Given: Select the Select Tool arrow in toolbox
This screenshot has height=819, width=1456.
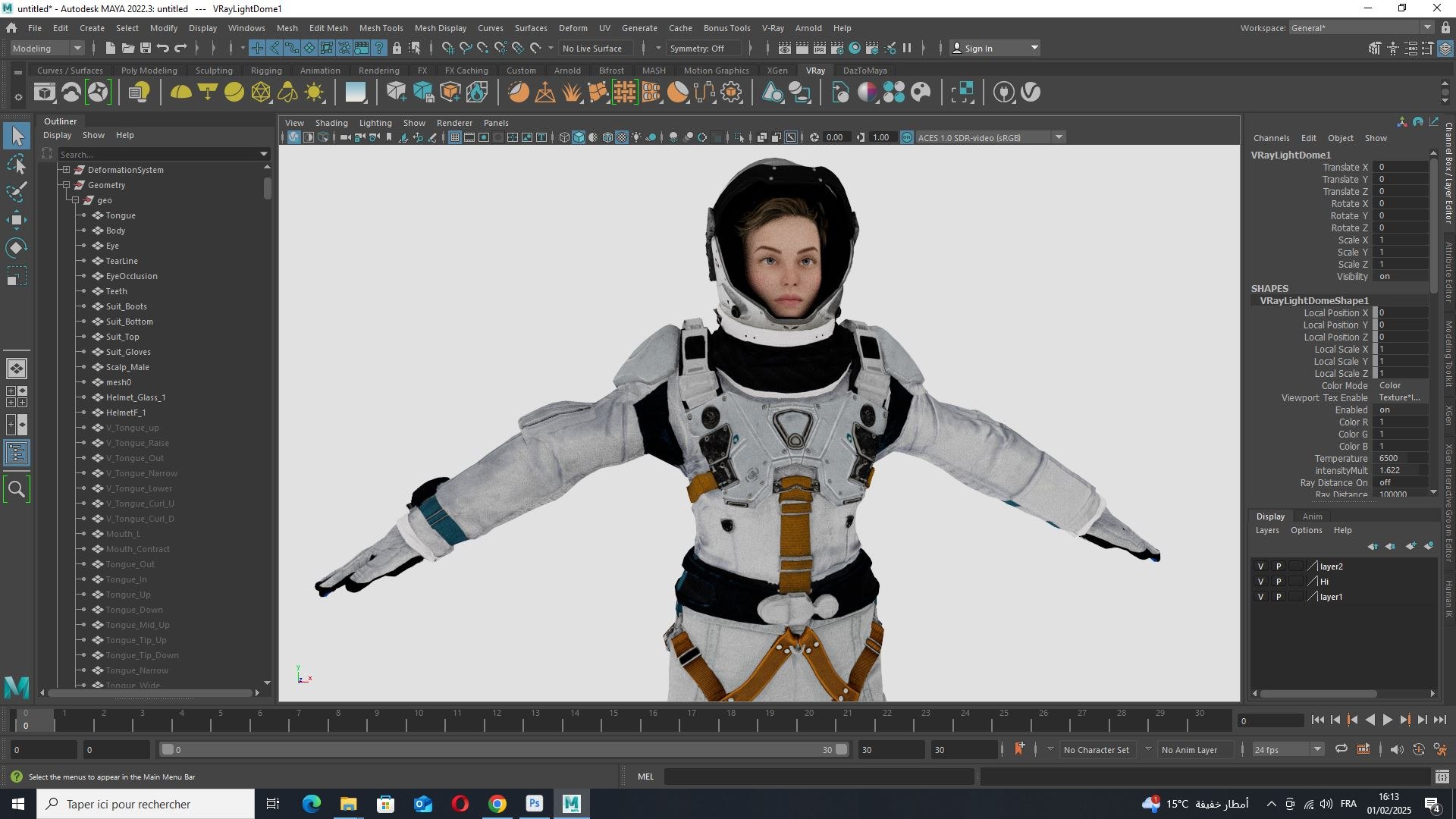Looking at the screenshot, I should (x=17, y=136).
